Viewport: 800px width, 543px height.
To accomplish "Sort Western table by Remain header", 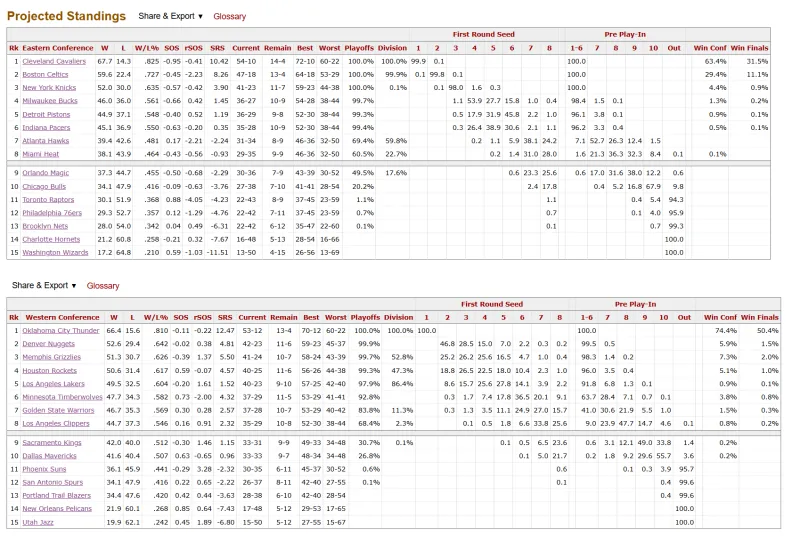I will [x=284, y=317].
